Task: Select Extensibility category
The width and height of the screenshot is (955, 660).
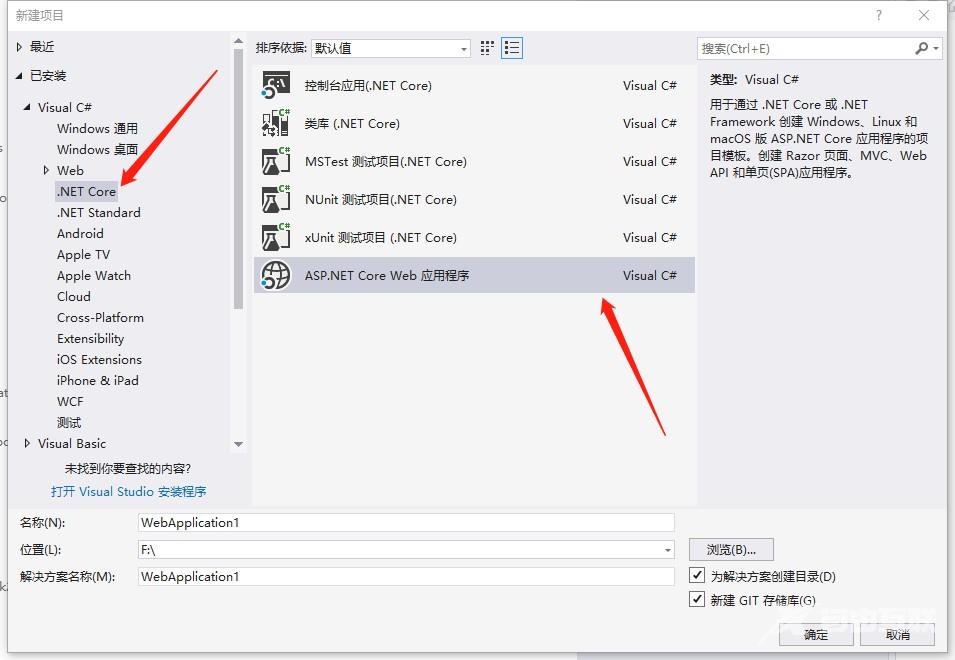Action: tap(91, 339)
